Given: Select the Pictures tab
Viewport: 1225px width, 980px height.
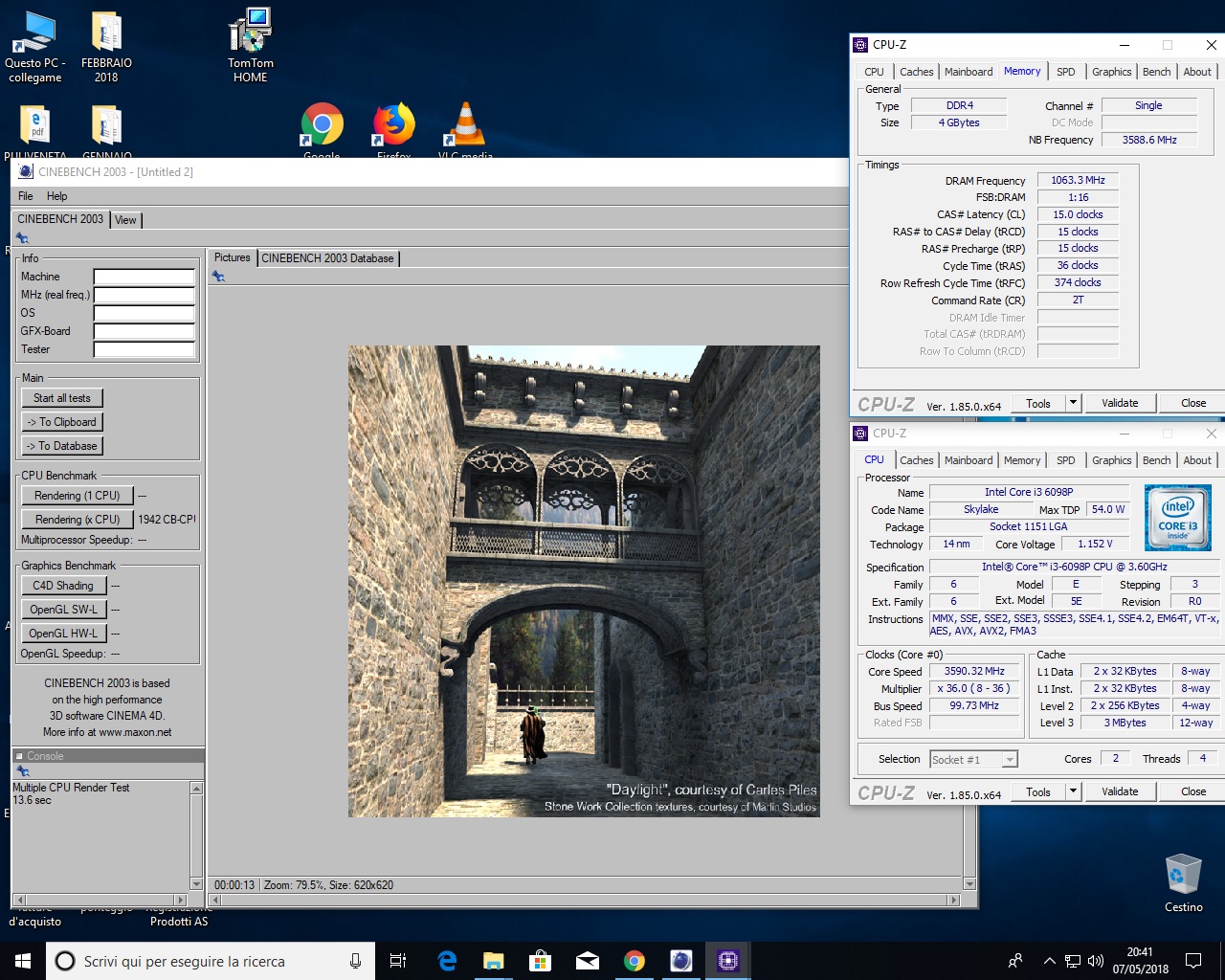Looking at the screenshot, I should [232, 257].
